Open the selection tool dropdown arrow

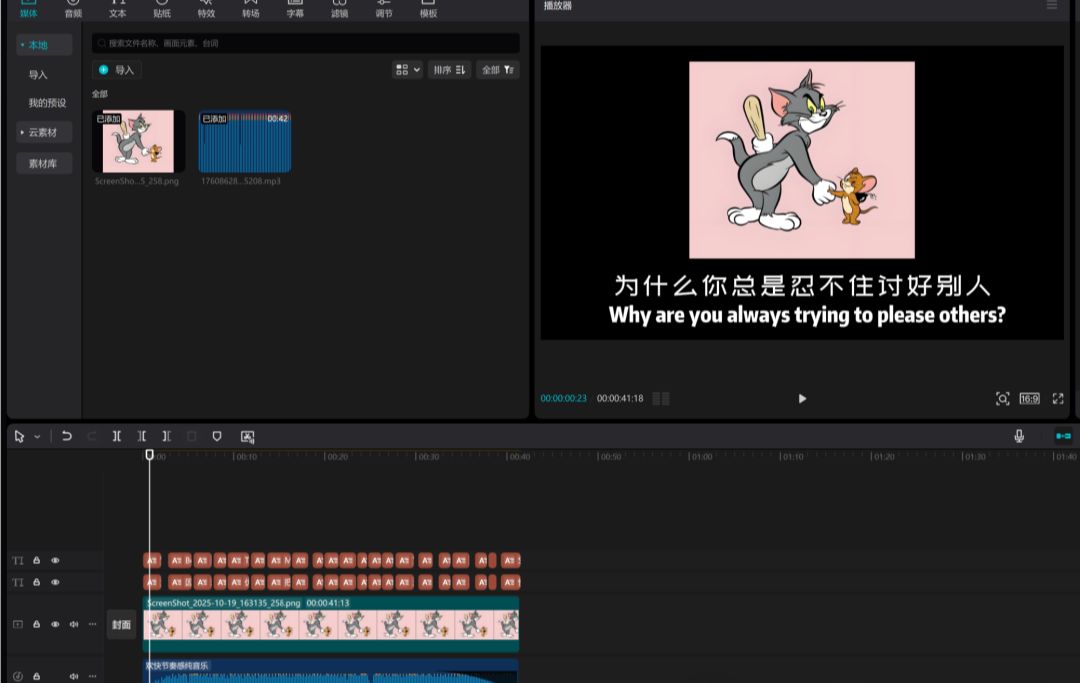38,436
